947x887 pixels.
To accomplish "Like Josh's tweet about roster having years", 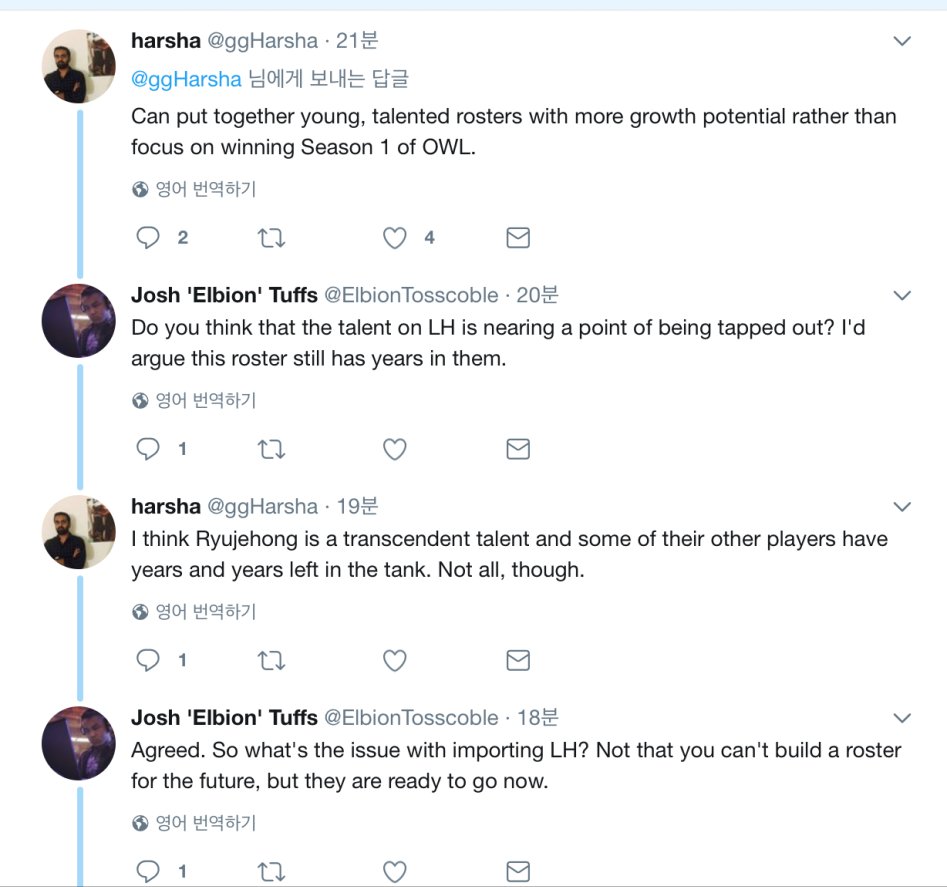I will pos(395,450).
